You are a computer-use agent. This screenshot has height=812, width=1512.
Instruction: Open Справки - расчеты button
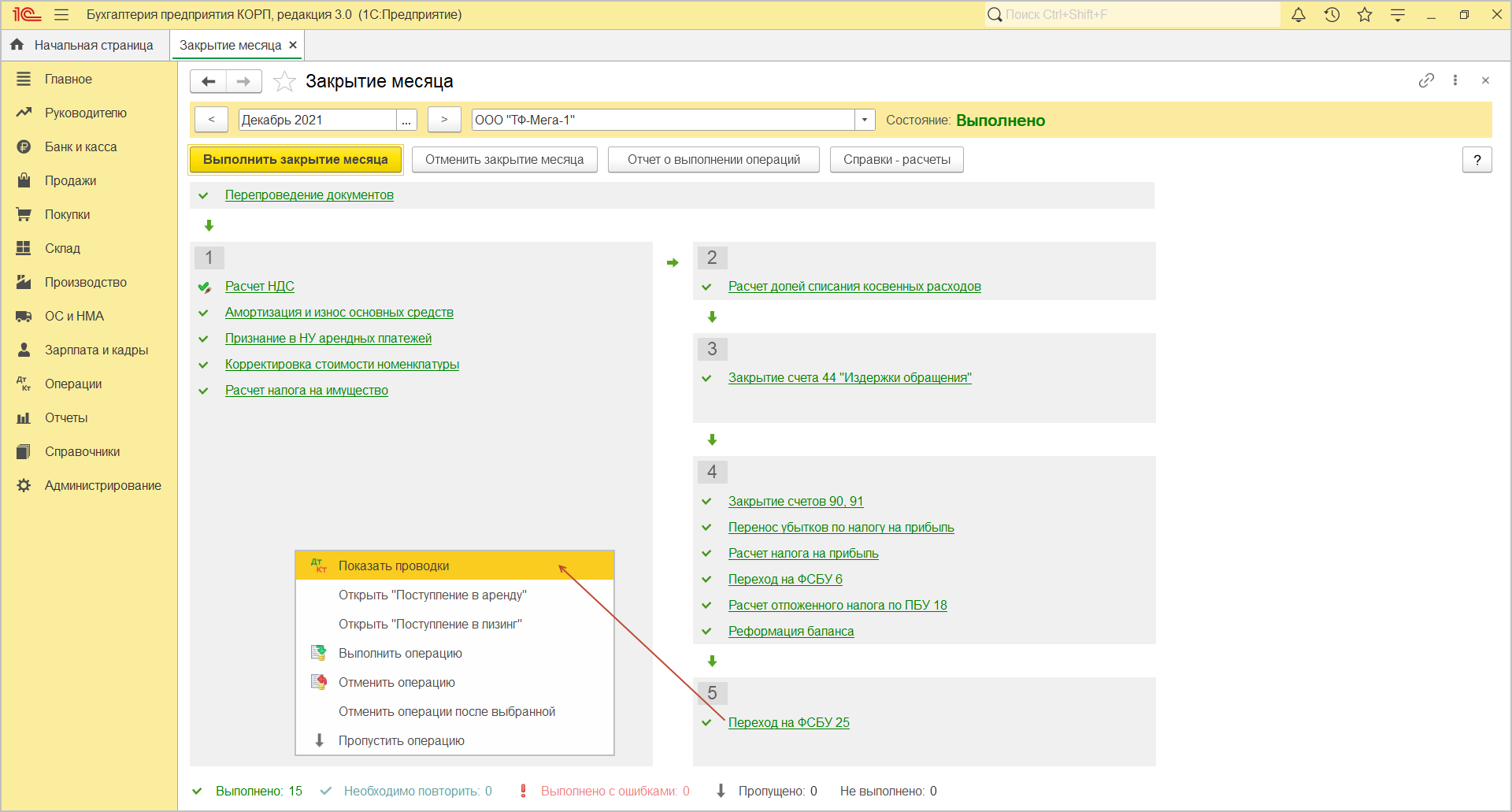(x=897, y=160)
